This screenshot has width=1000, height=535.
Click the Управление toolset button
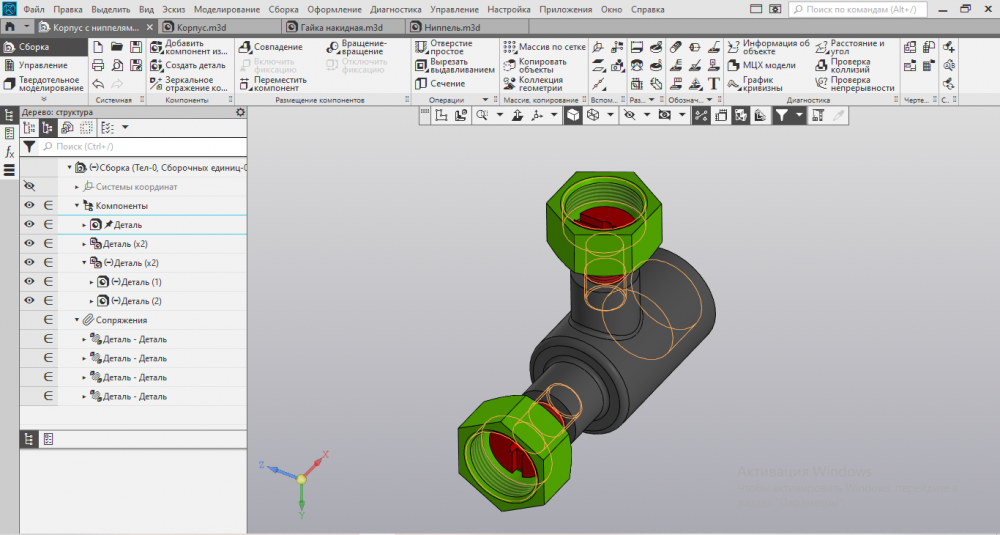(x=42, y=65)
